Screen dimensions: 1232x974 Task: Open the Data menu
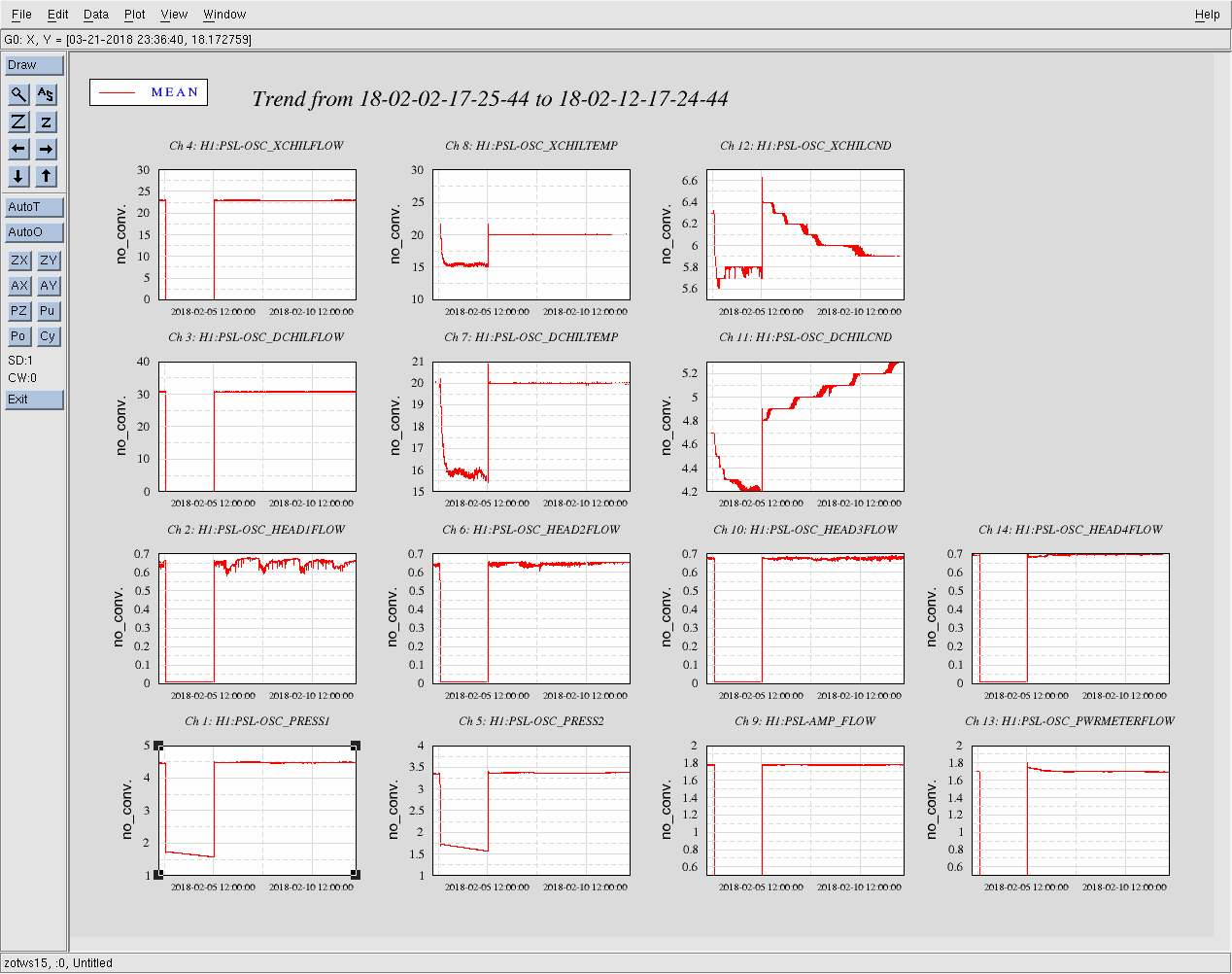coord(96,15)
